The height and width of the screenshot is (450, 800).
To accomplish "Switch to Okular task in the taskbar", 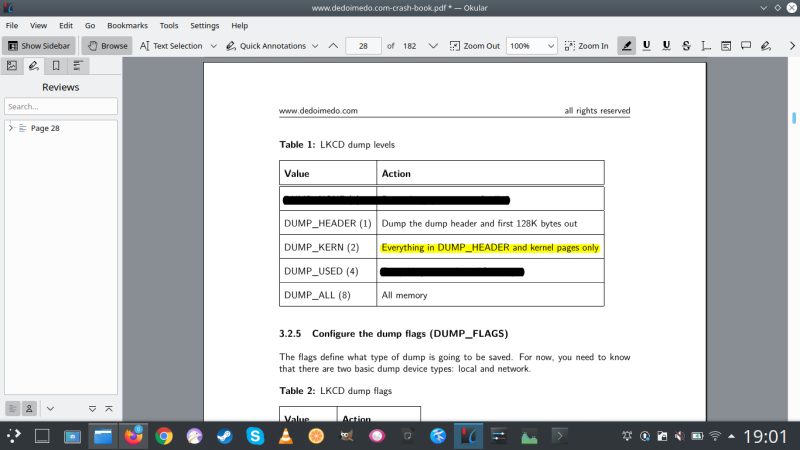I will (x=468, y=436).
